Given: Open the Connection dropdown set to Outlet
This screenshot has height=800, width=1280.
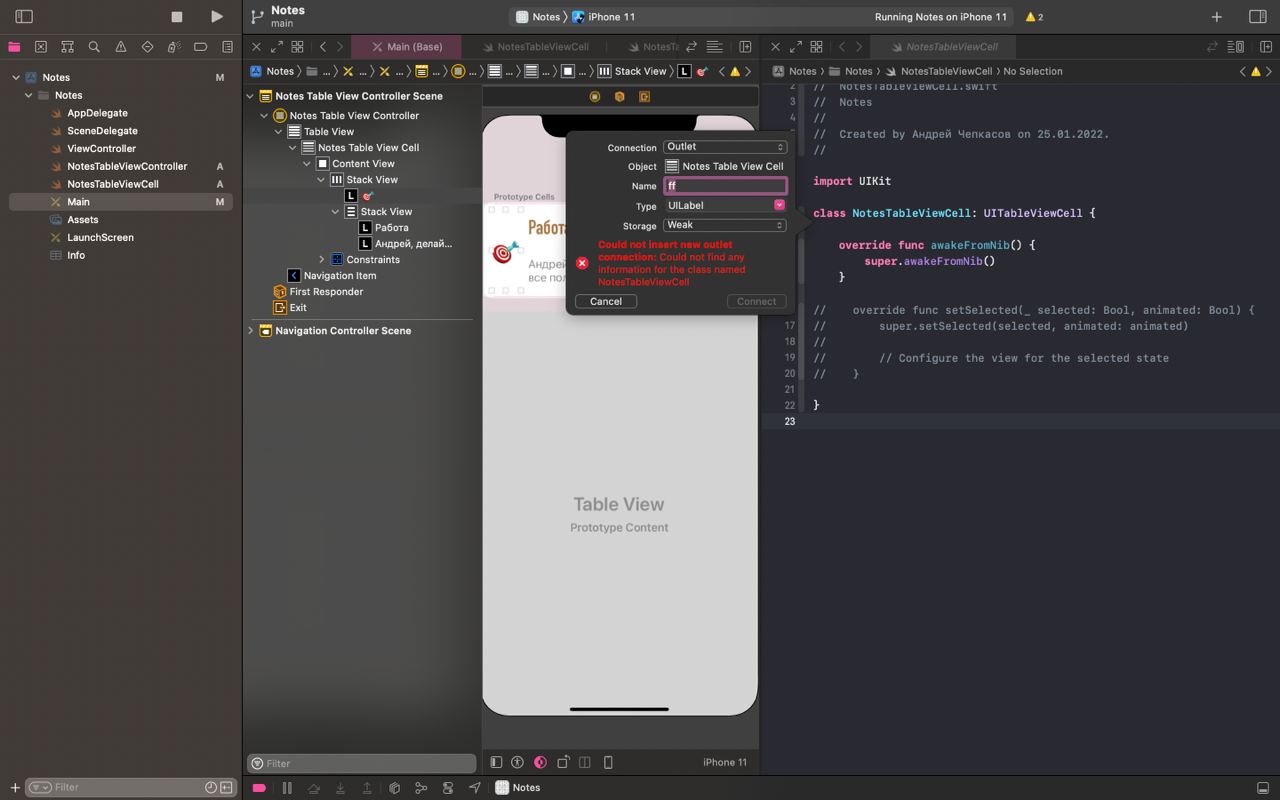Looking at the screenshot, I should (725, 147).
